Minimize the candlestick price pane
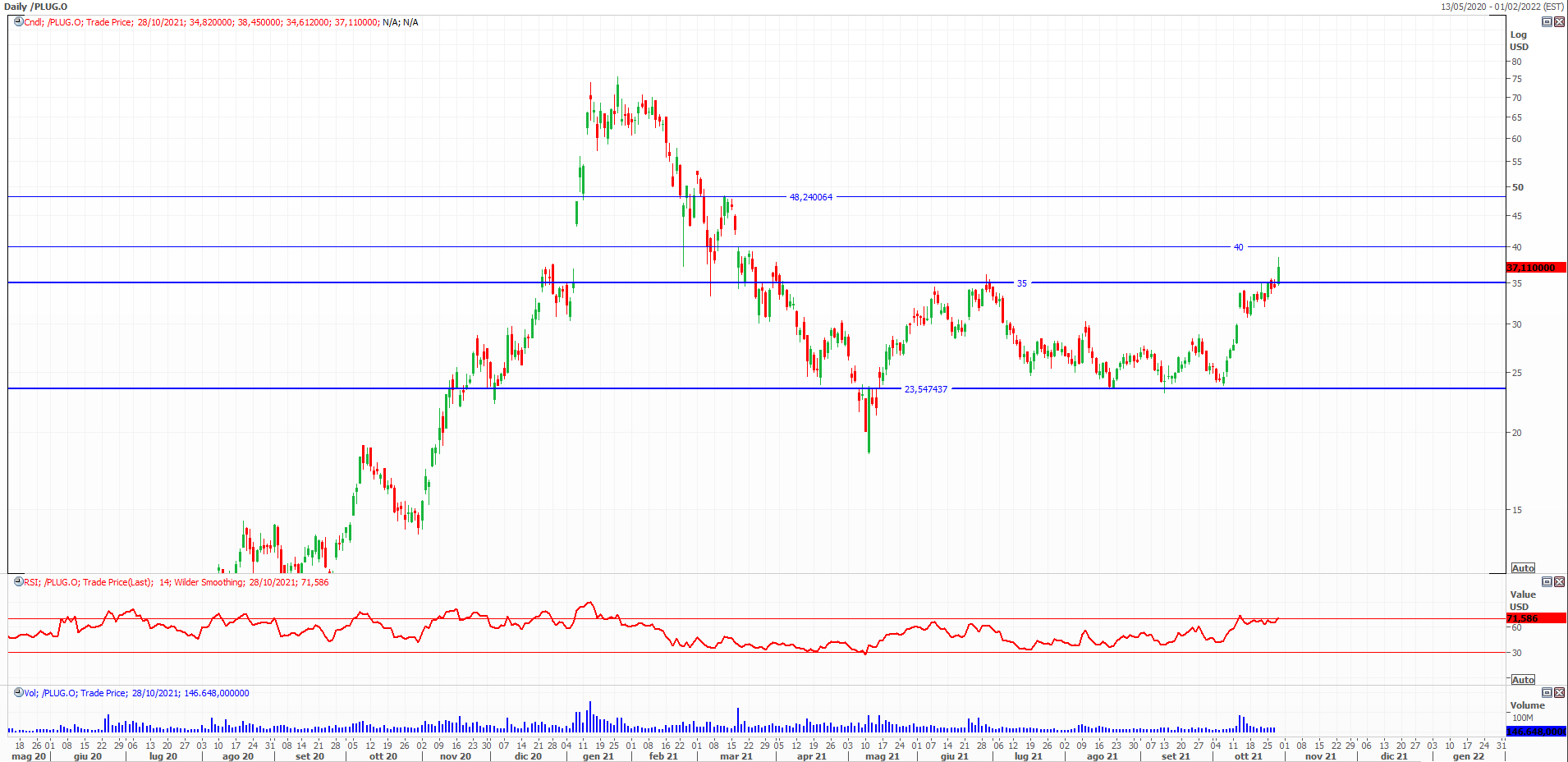The image size is (1568, 762). tap(1547, 22)
